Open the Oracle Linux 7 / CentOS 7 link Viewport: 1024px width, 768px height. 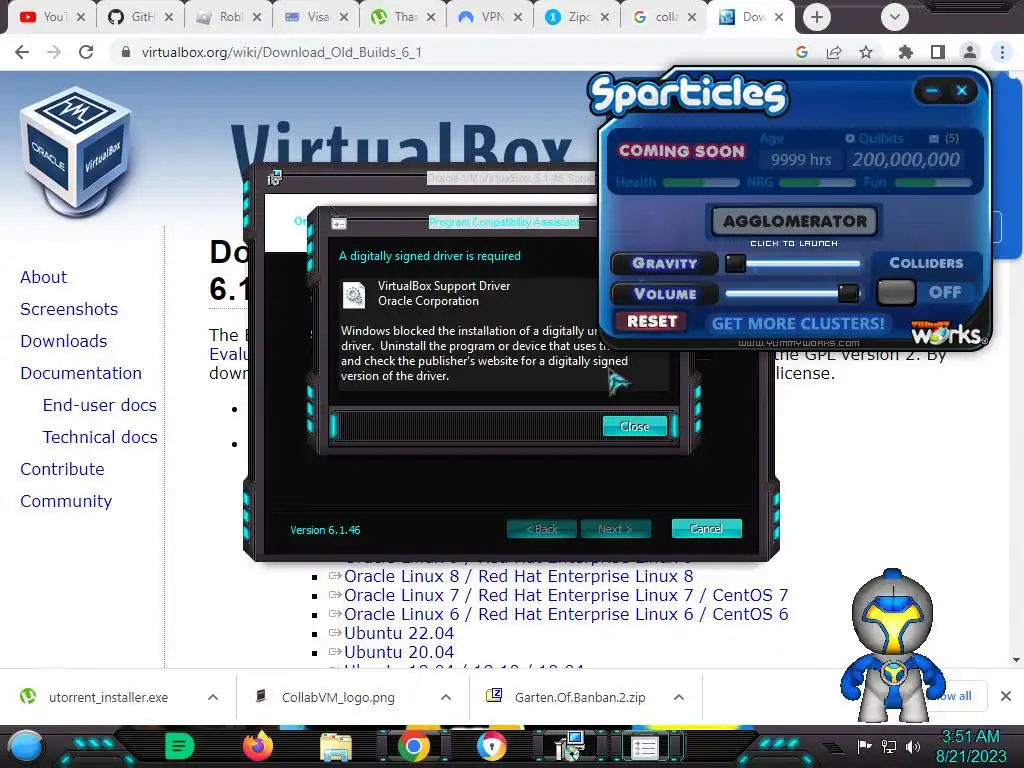pyautogui.click(x=566, y=595)
